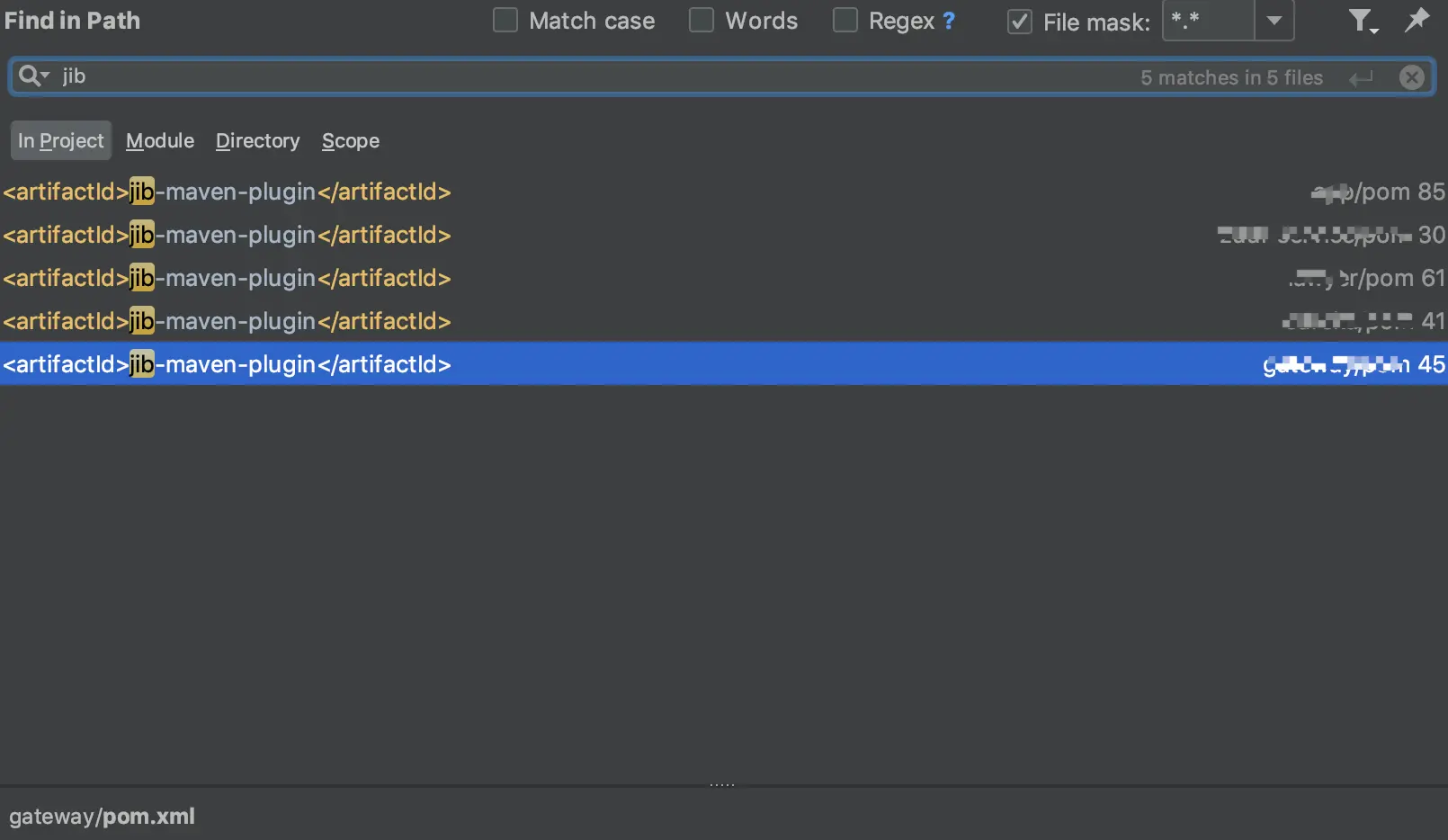The height and width of the screenshot is (840, 1448).
Task: Select the Scope tab
Action: [x=351, y=140]
